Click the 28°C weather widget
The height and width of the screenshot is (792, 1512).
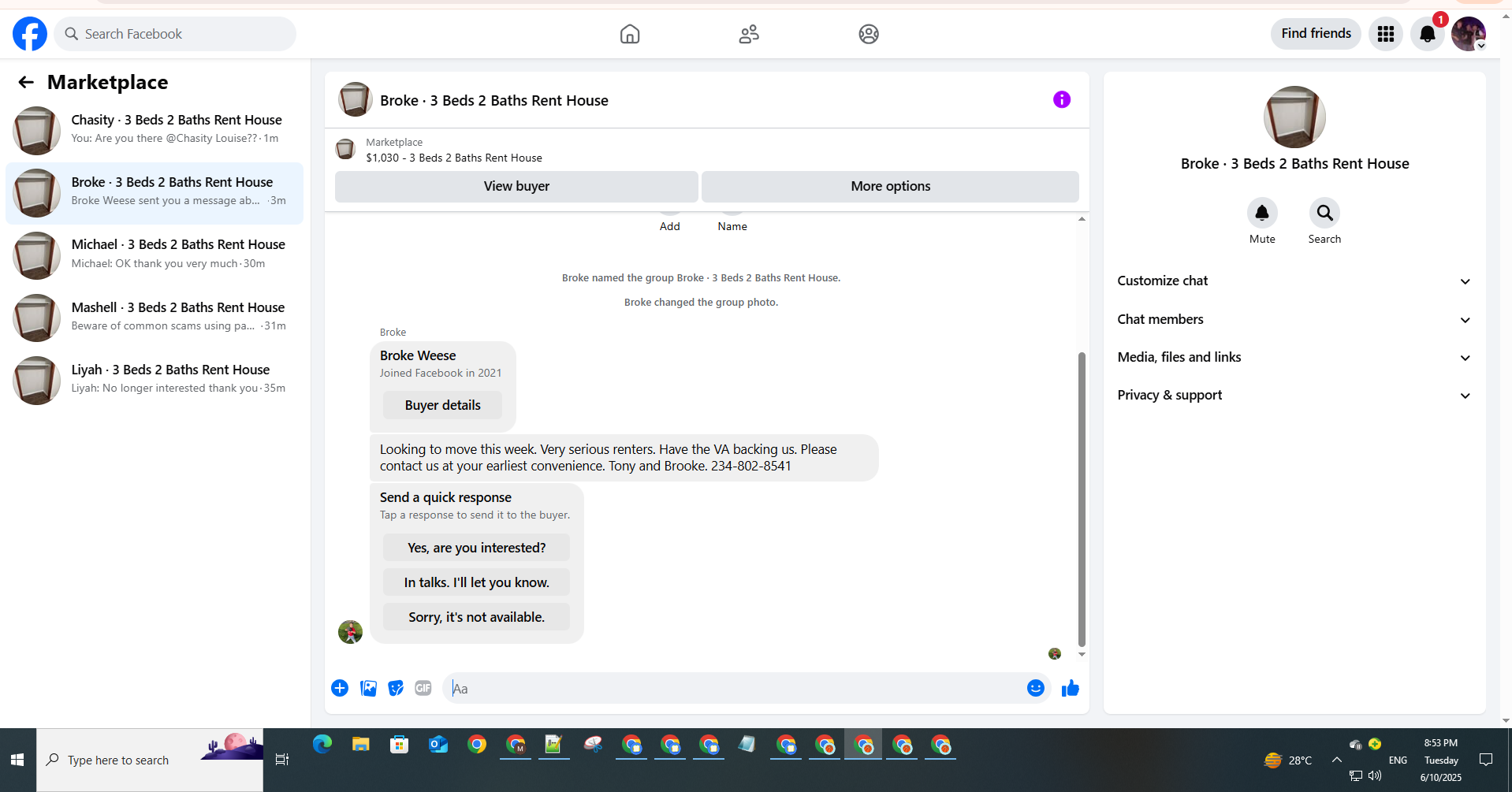pyautogui.click(x=1288, y=760)
